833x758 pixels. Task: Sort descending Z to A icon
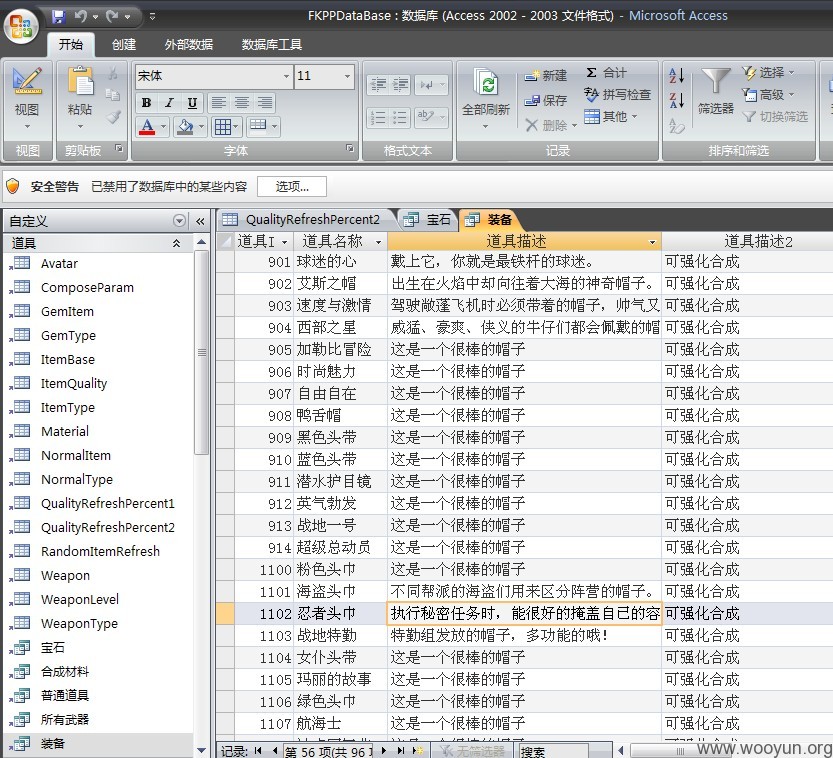point(676,100)
